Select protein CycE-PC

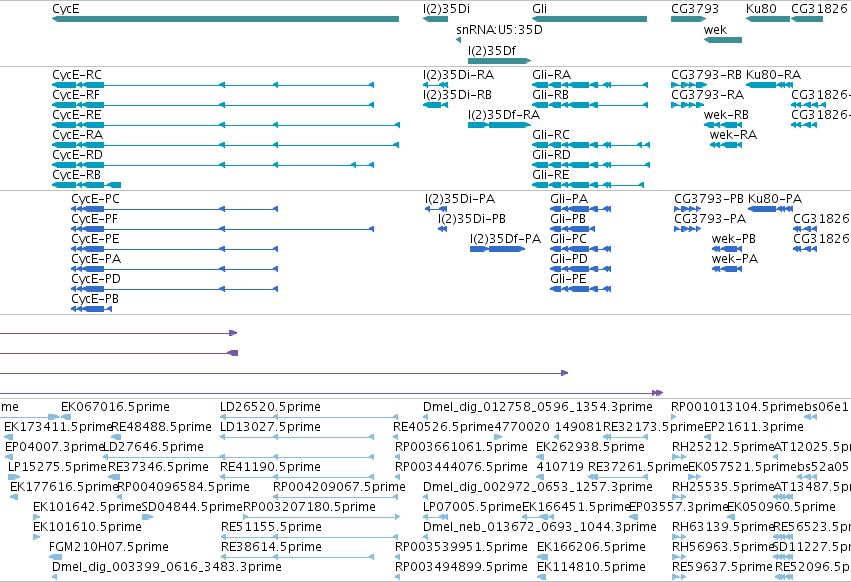(x=174, y=209)
